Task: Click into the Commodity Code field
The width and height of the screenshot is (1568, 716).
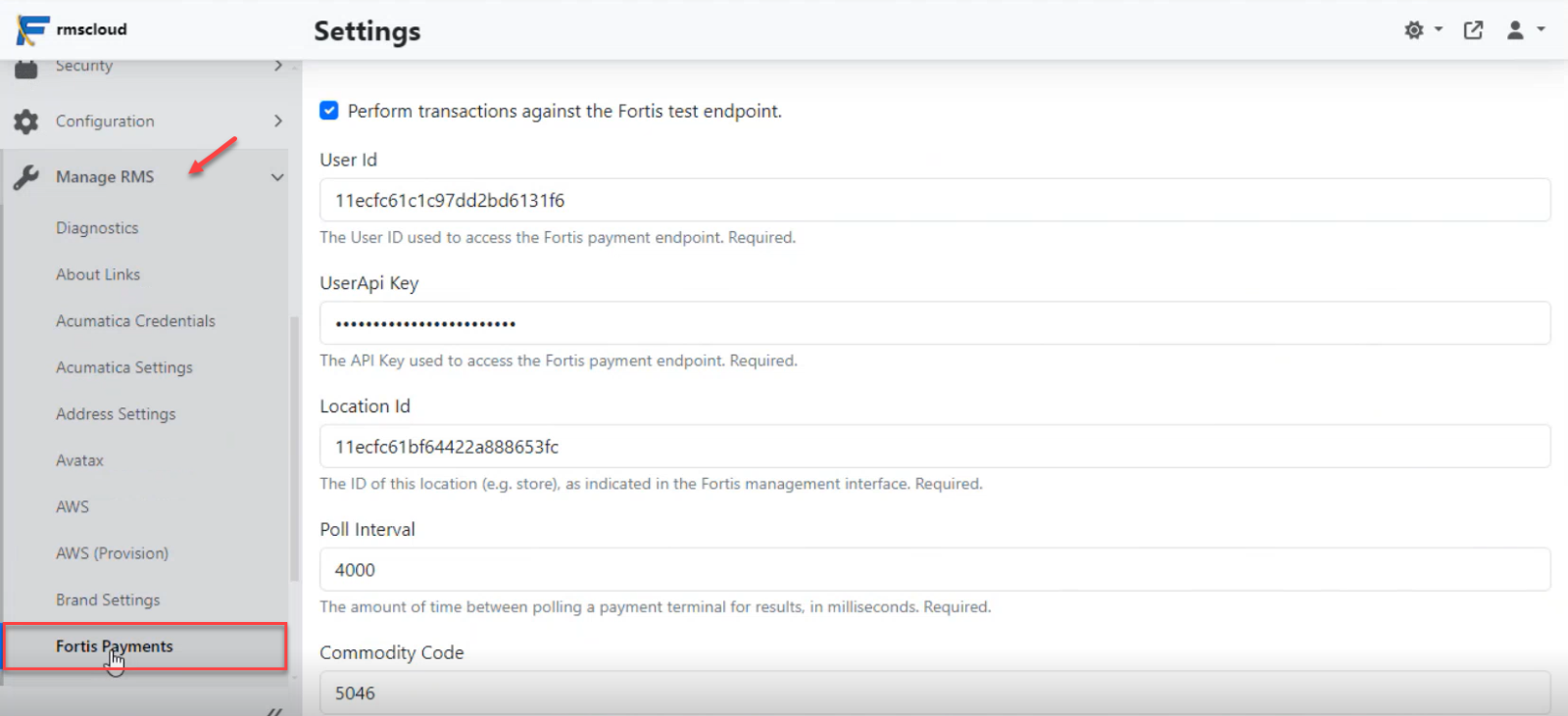Action: (935, 692)
